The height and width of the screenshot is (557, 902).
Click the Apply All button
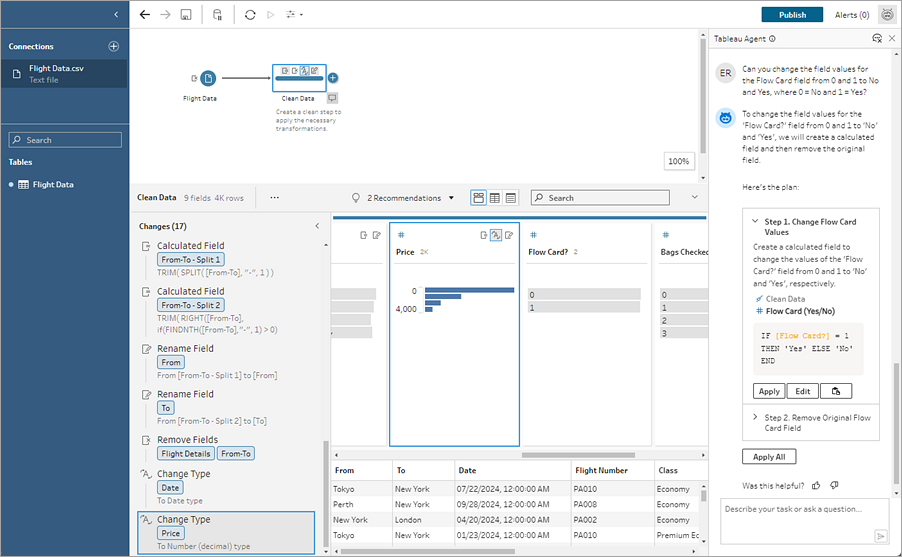[x=769, y=457]
